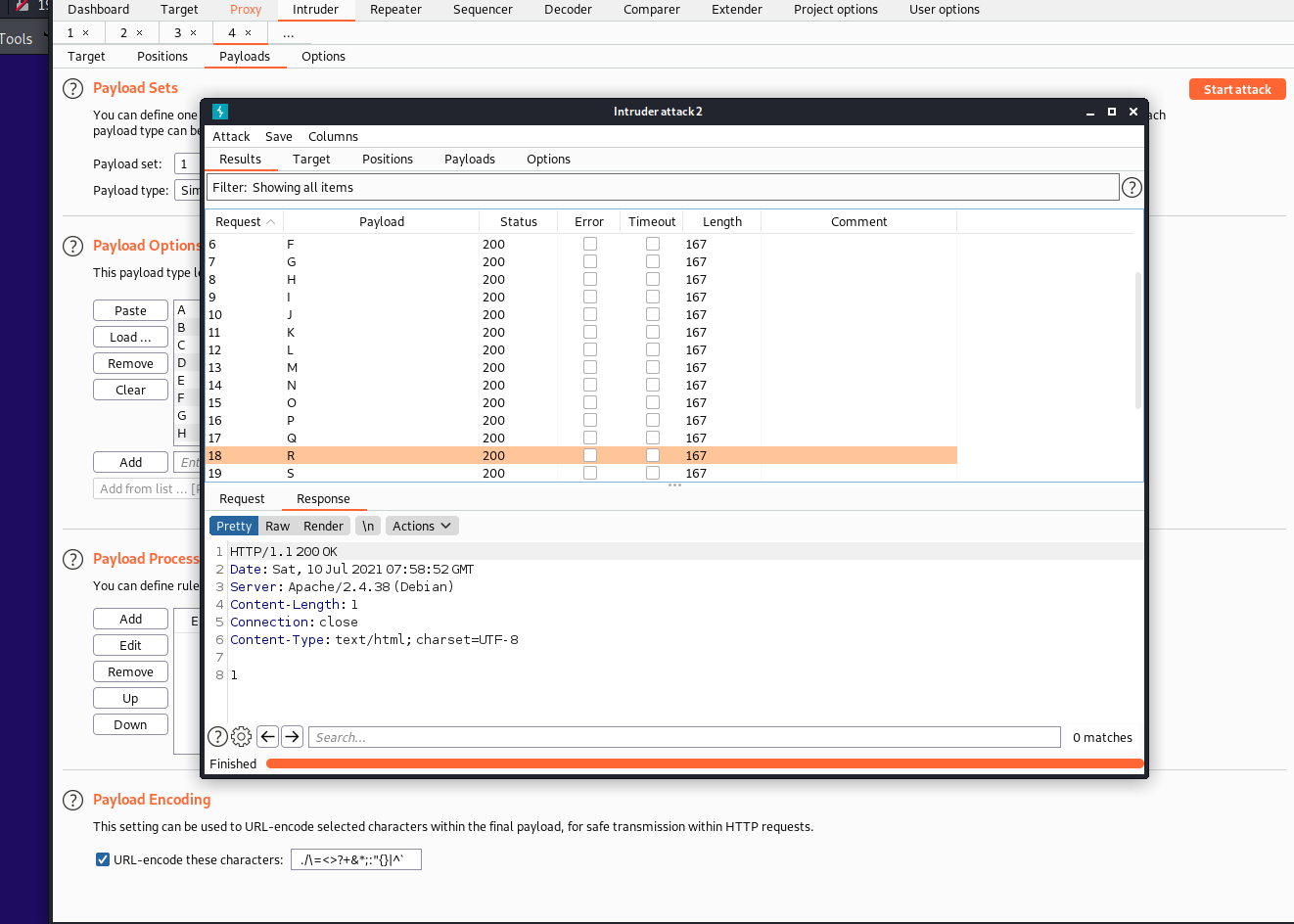
Task: Switch to the Decoder tab
Action: point(568,10)
